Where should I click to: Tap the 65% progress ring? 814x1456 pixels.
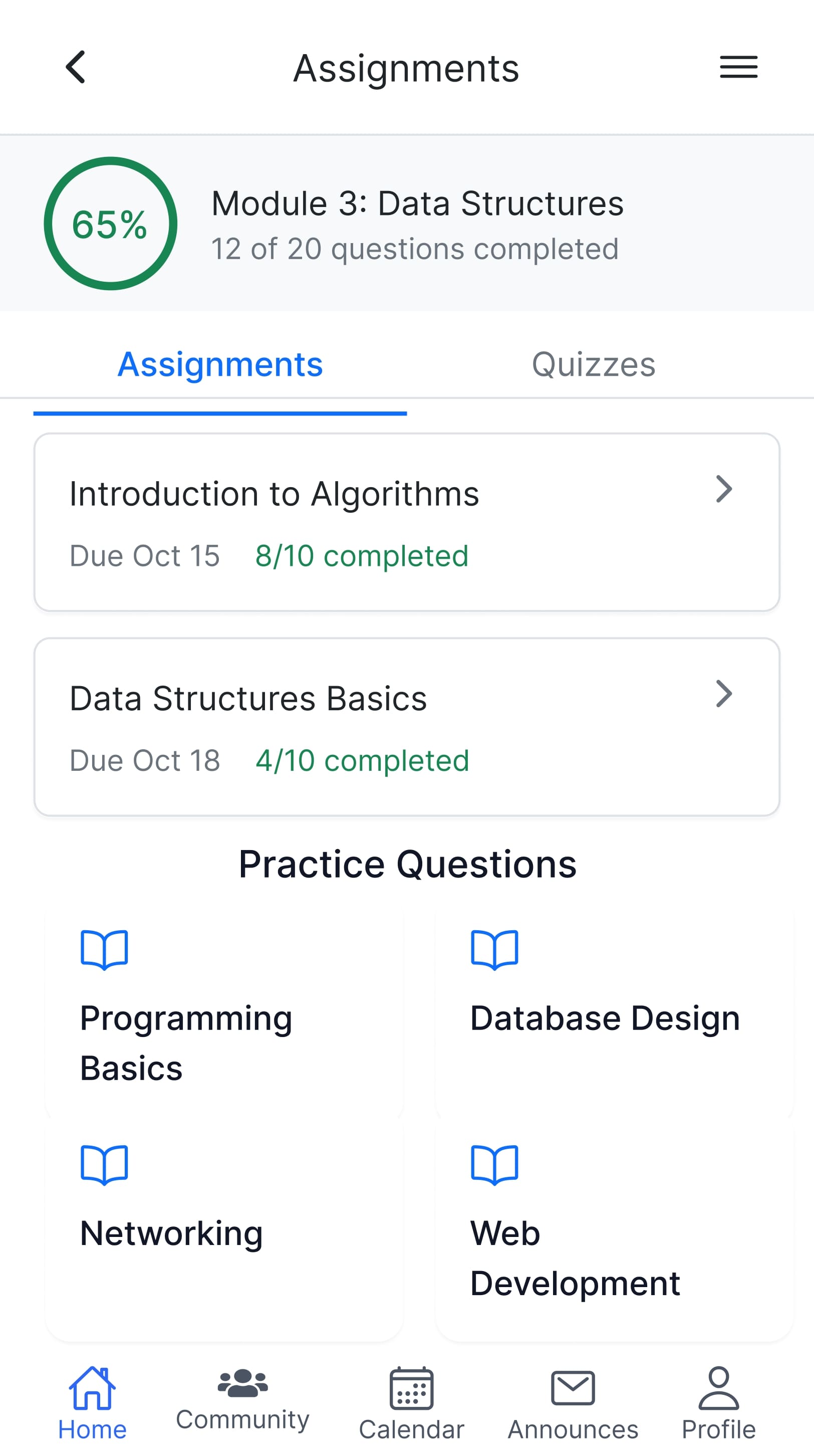coord(111,223)
